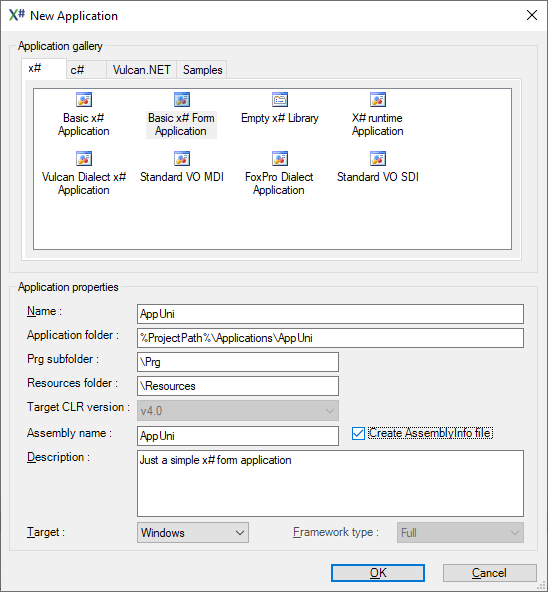Open the Vulcan.NET tab

point(142,70)
